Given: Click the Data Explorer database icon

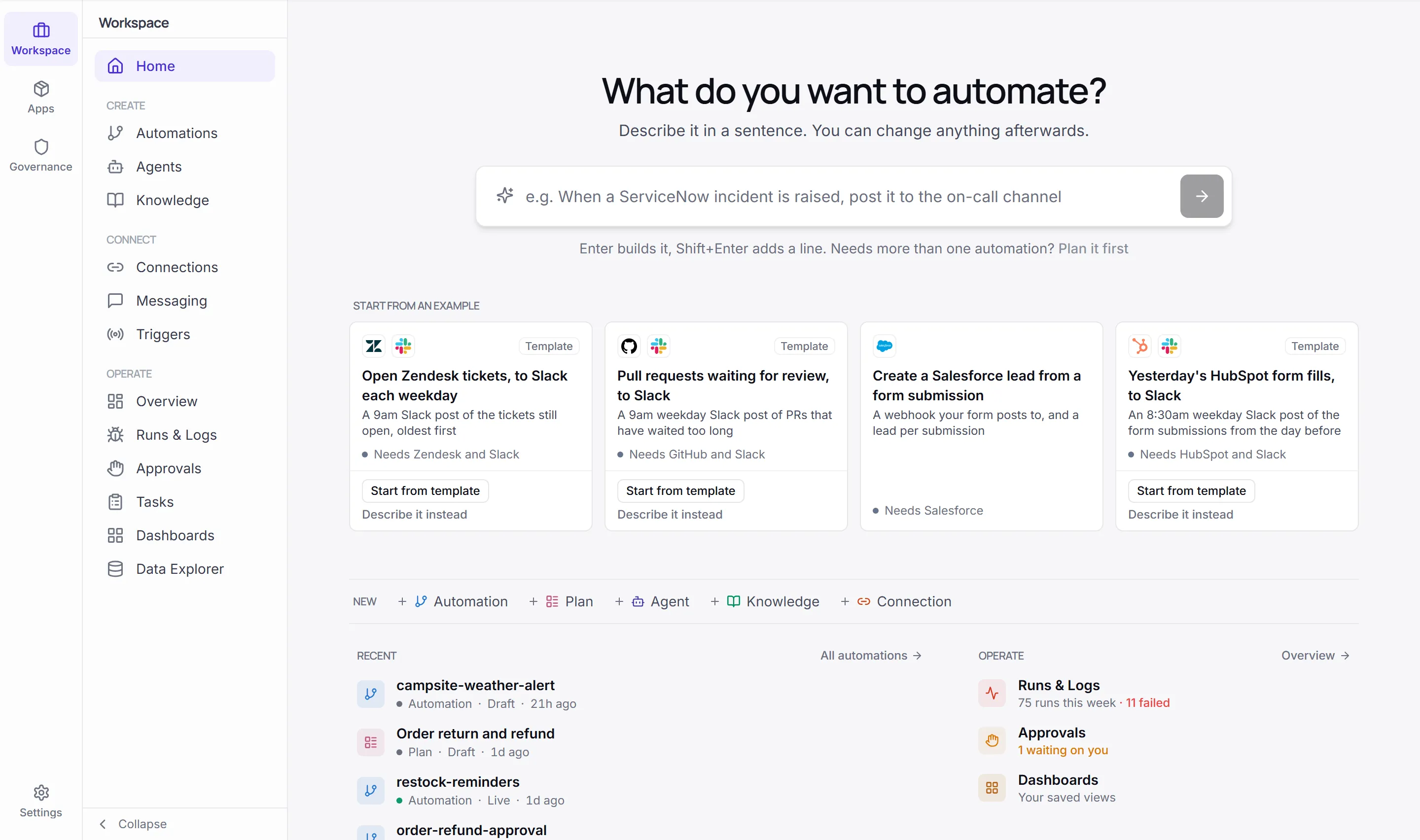Looking at the screenshot, I should (x=115, y=568).
